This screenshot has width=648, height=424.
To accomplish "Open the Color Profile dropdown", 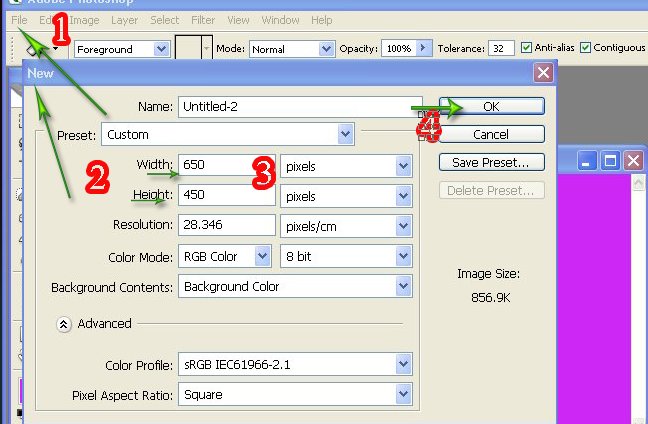I will 295,364.
